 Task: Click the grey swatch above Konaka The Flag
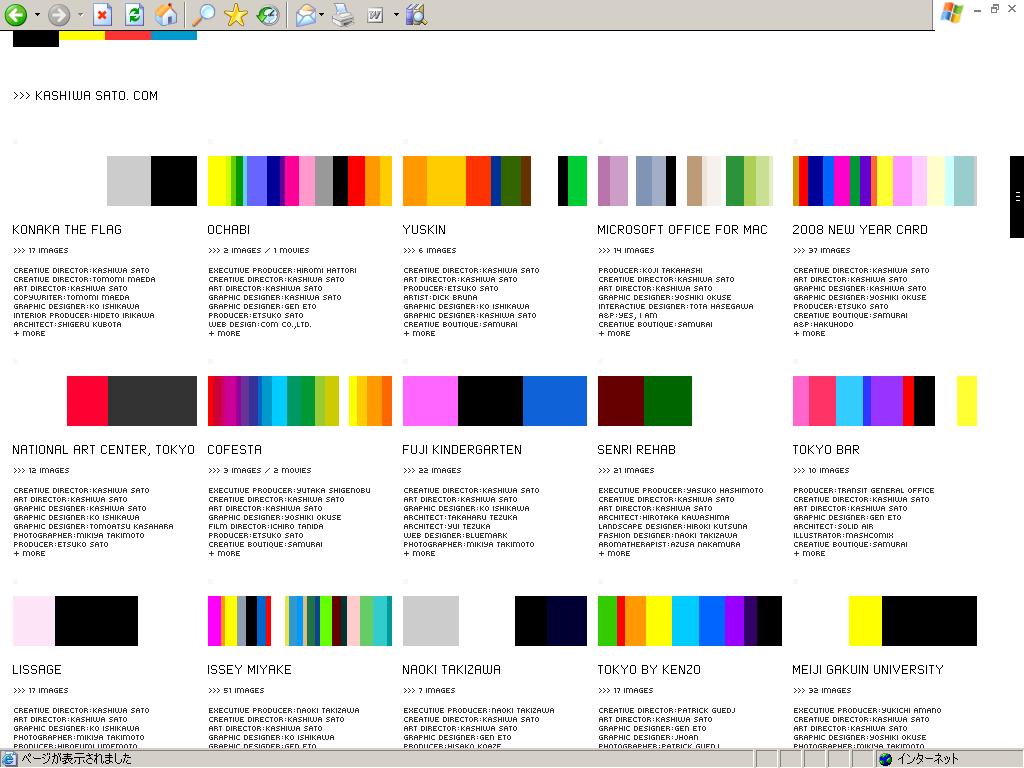[129, 181]
